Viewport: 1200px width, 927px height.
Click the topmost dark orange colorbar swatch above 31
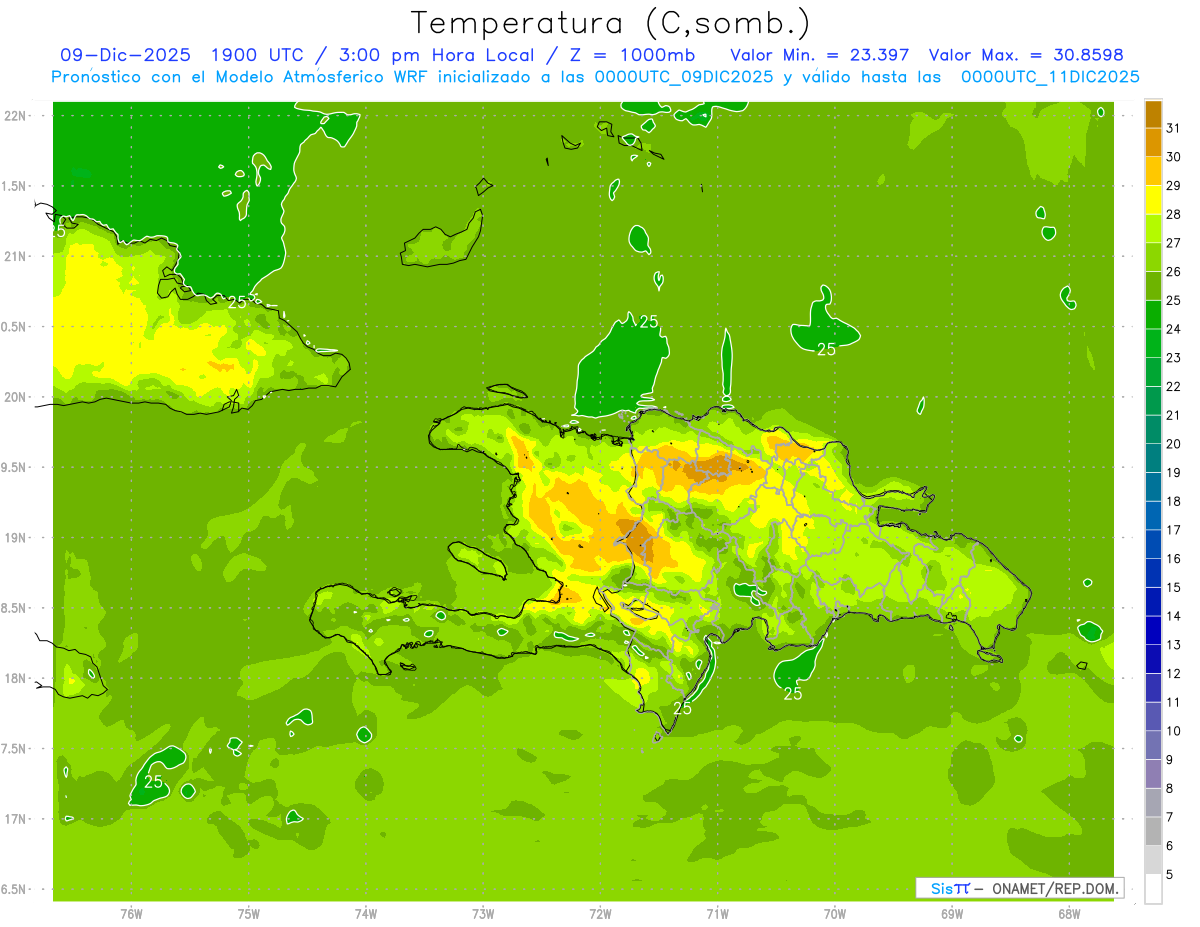coord(1153,114)
